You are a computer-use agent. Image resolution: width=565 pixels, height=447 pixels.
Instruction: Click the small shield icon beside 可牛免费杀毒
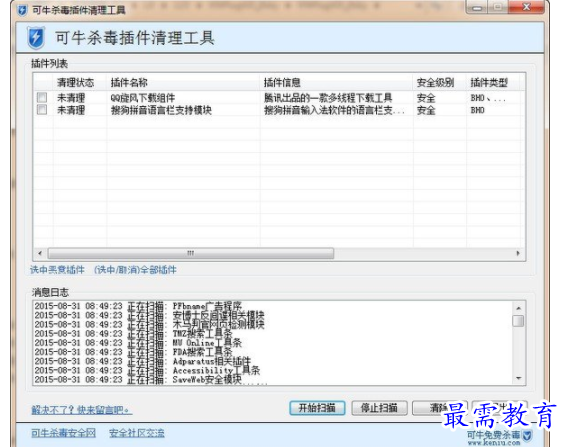pos(527,435)
